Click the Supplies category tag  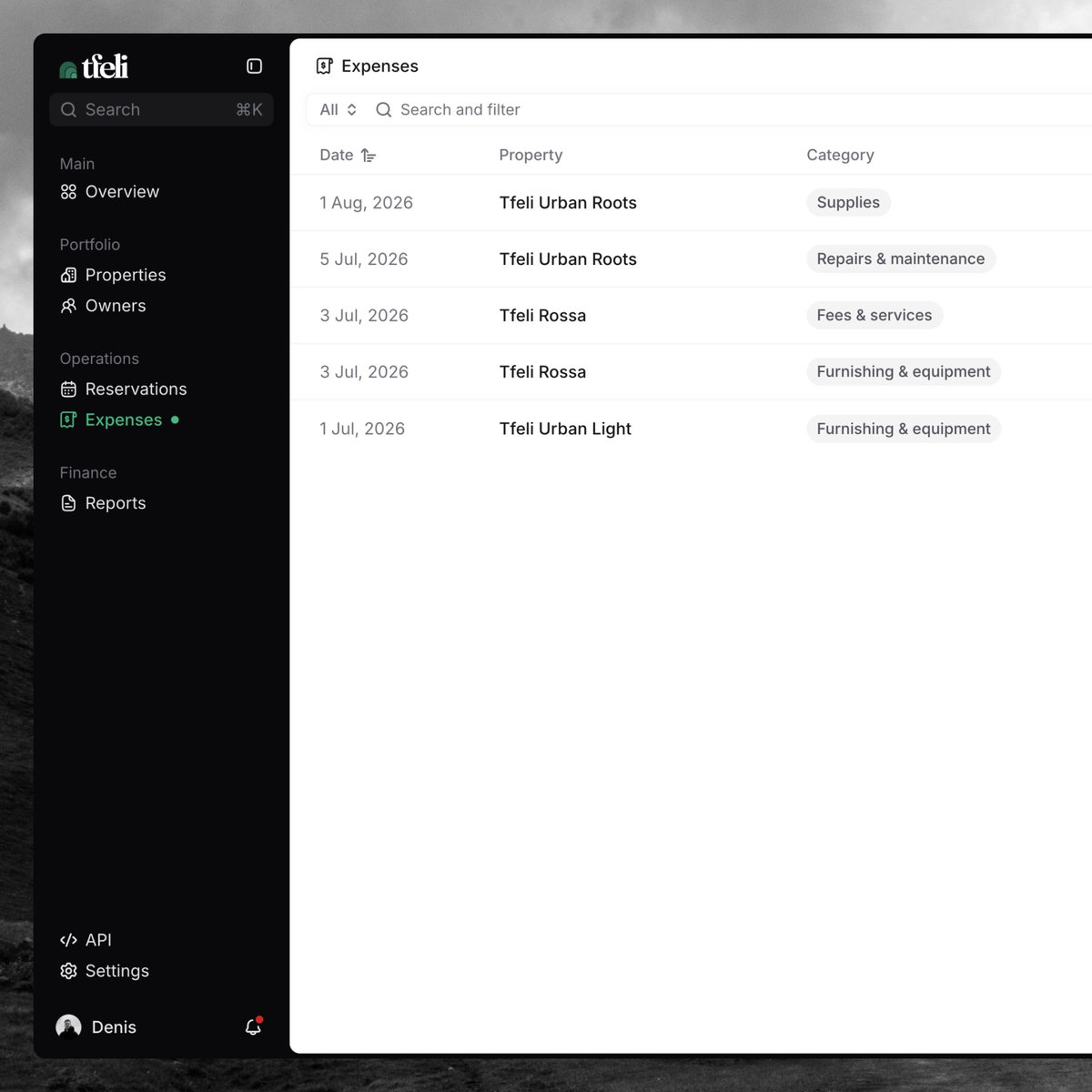click(848, 202)
